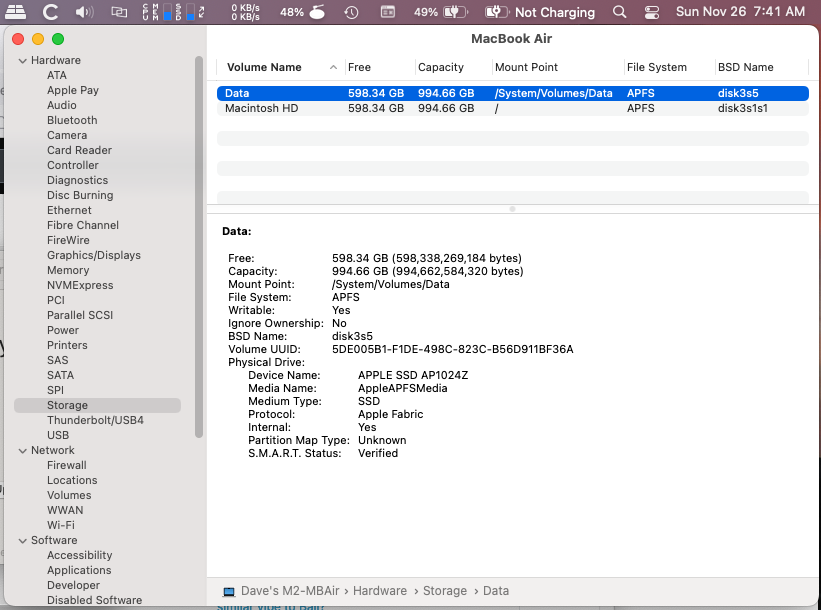Open Spotlight search magnifier in menu bar

[619, 12]
